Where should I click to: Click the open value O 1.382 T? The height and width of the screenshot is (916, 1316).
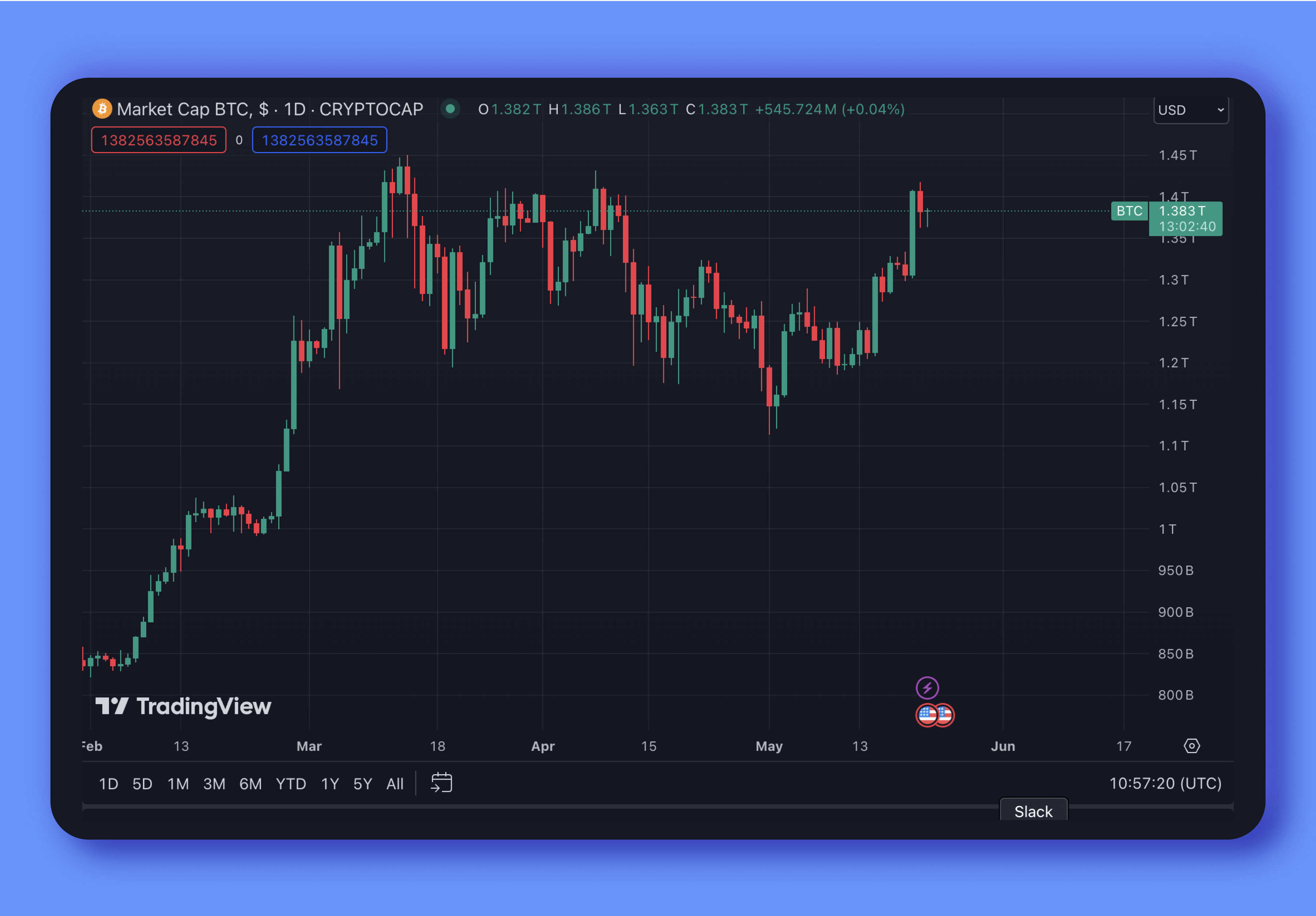coord(510,109)
